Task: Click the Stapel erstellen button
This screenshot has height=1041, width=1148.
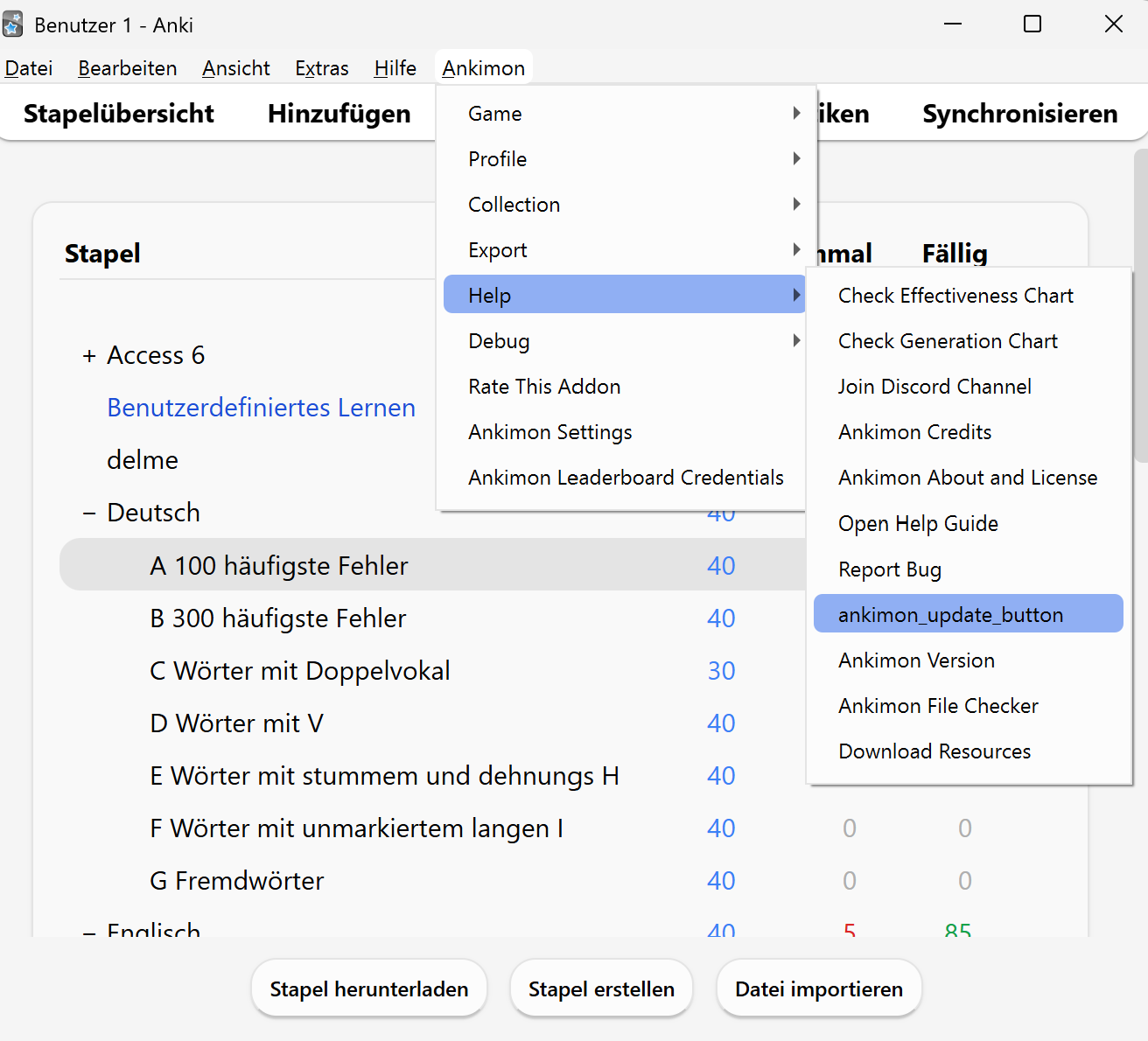Action: coord(602,989)
